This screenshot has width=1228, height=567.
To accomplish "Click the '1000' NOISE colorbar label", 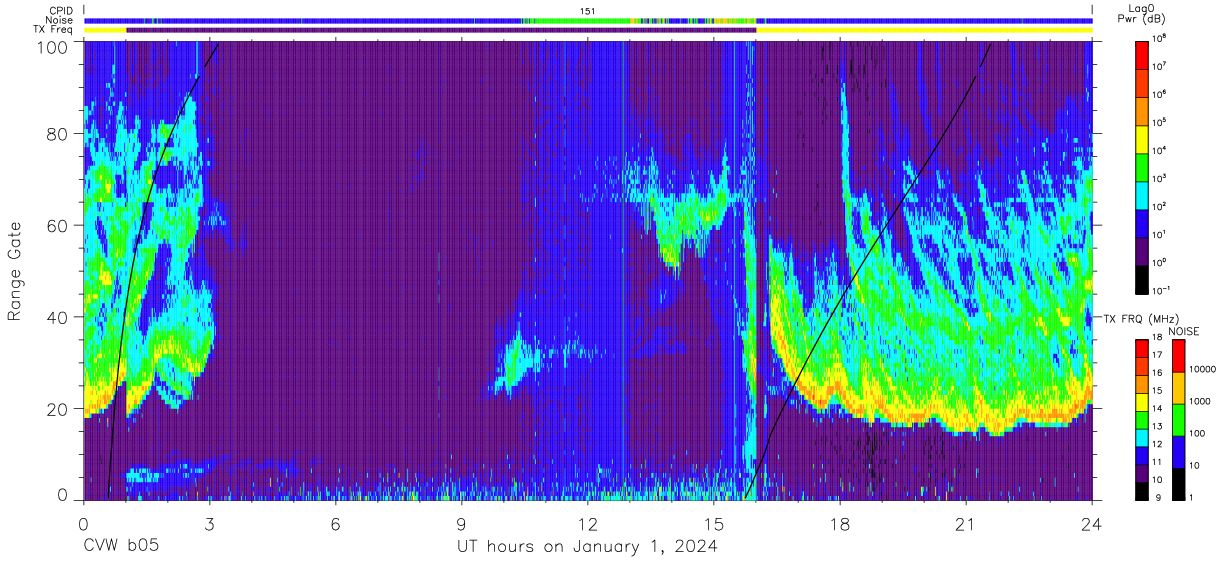I will 1200,401.
